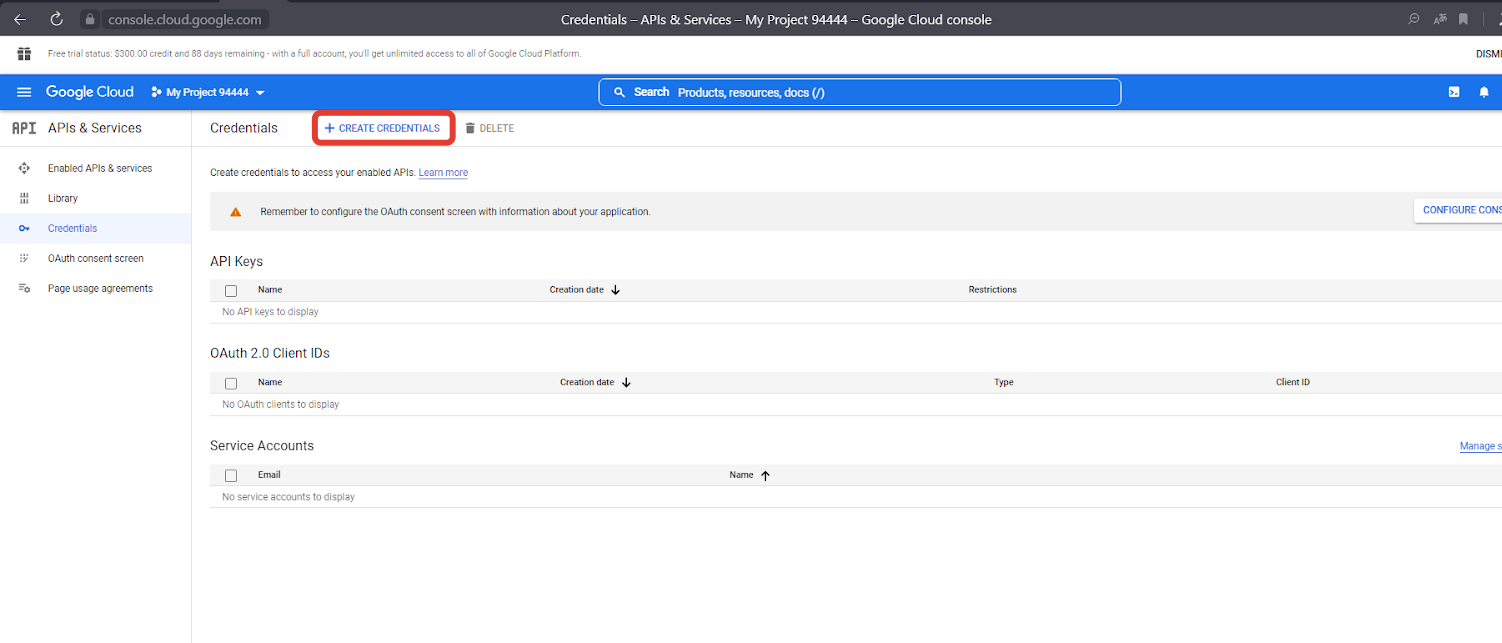Click Creation date header in OAuth table
This screenshot has height=643, width=1502.
pos(587,382)
